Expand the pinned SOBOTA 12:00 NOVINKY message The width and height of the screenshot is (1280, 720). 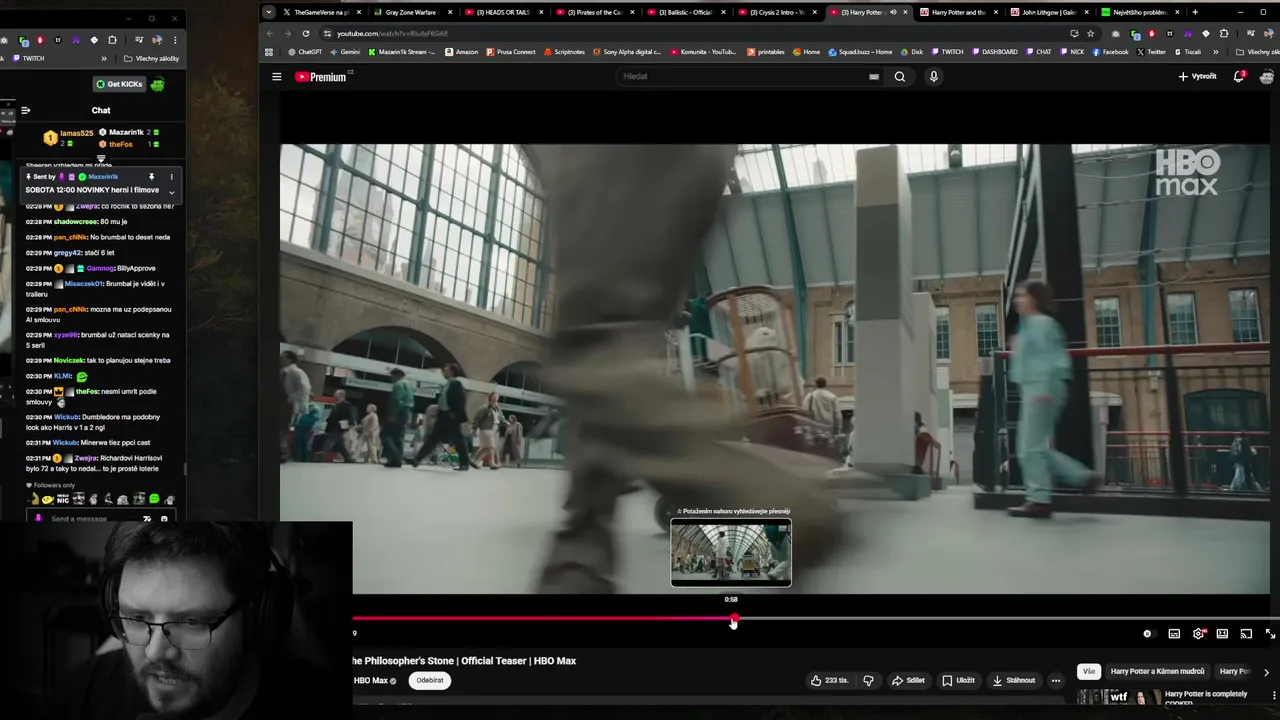pos(171,191)
